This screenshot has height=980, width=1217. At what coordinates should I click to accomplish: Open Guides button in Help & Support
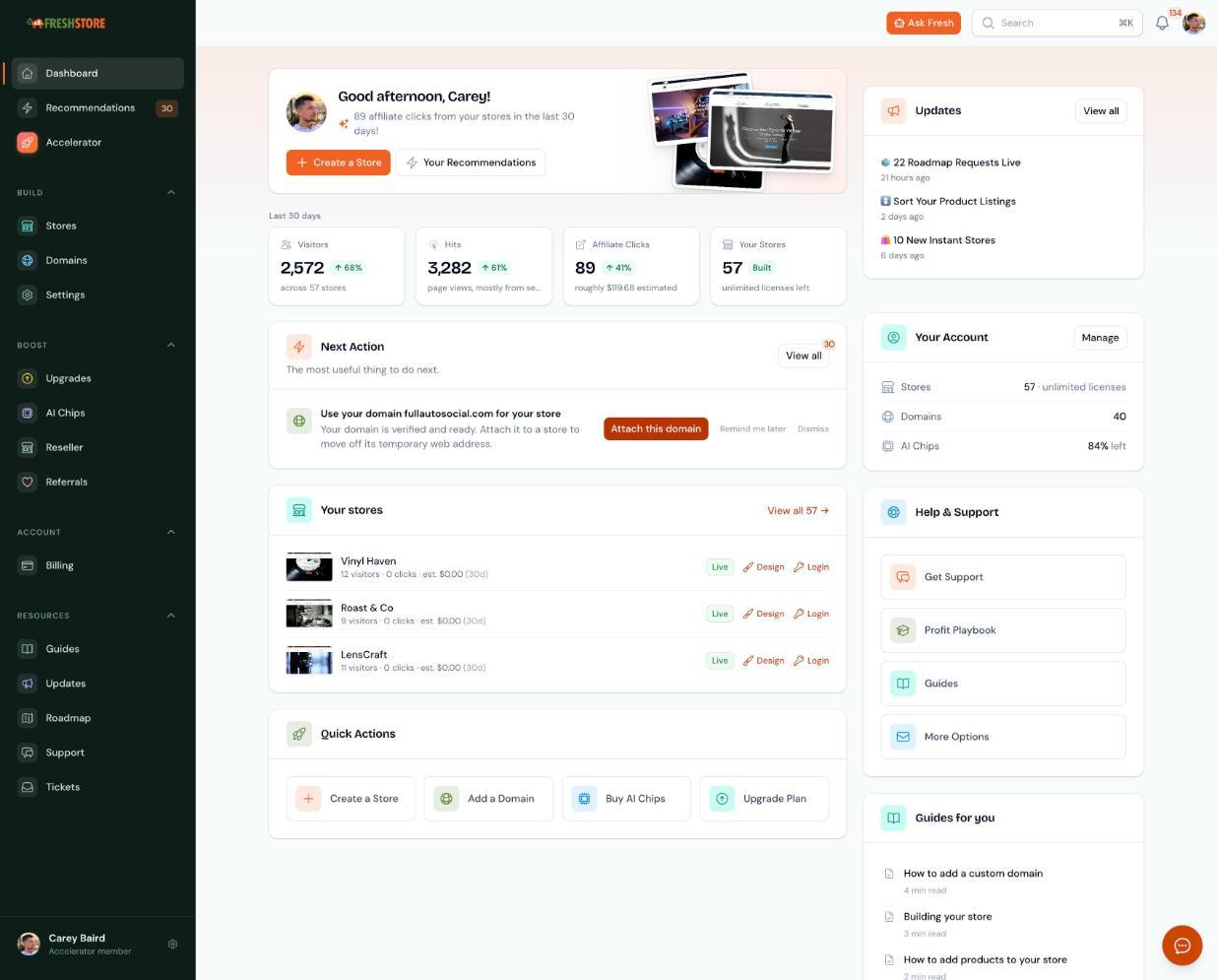click(1003, 684)
